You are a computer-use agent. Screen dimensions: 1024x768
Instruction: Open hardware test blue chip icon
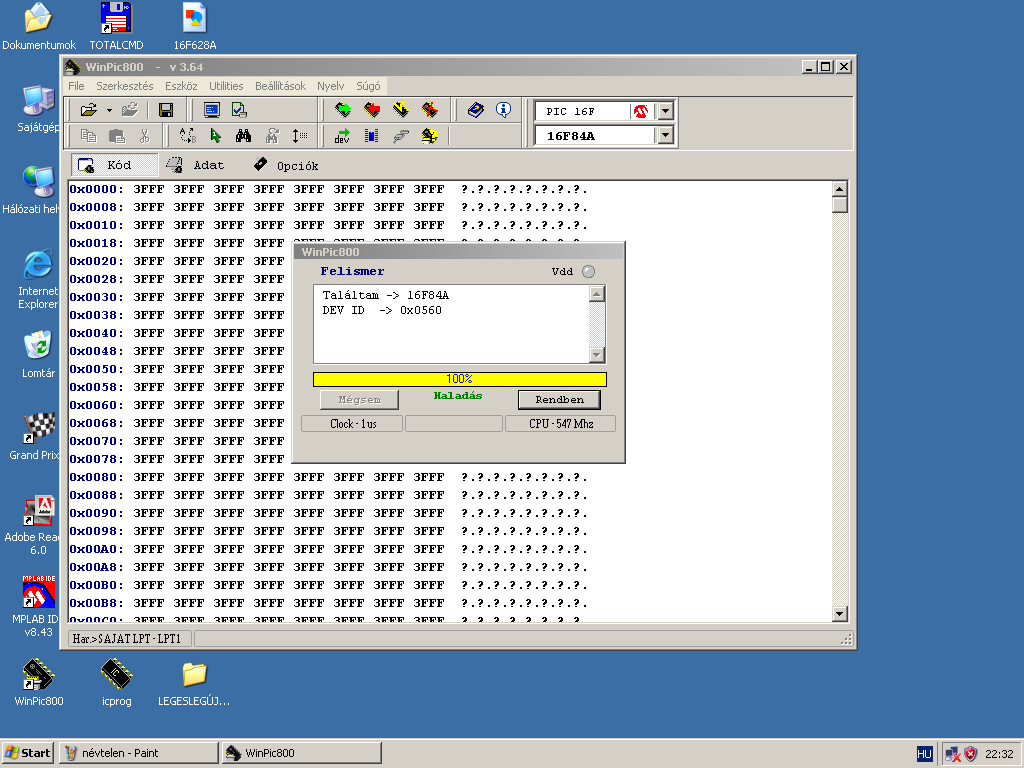tap(372, 136)
